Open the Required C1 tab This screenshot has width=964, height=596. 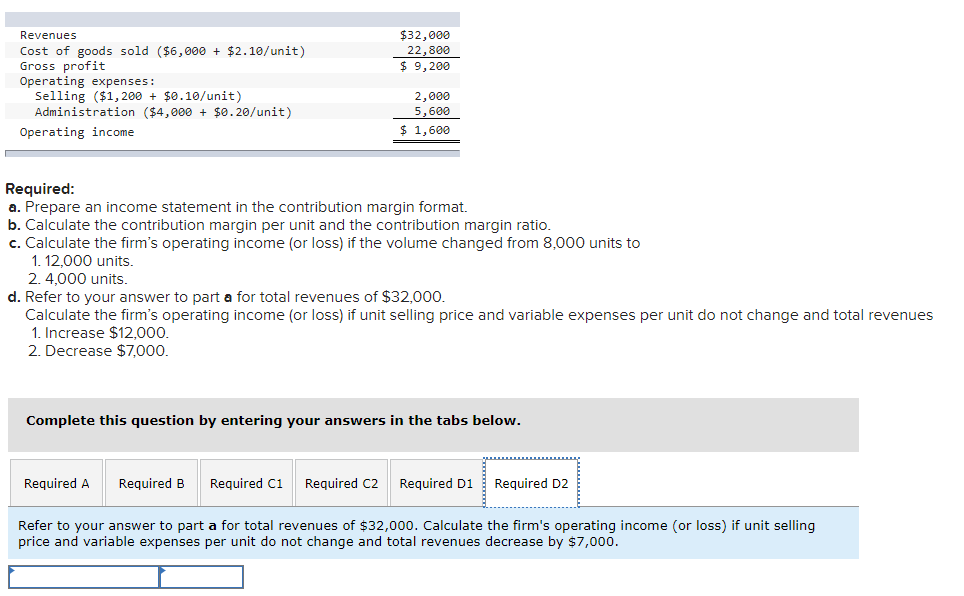[246, 483]
